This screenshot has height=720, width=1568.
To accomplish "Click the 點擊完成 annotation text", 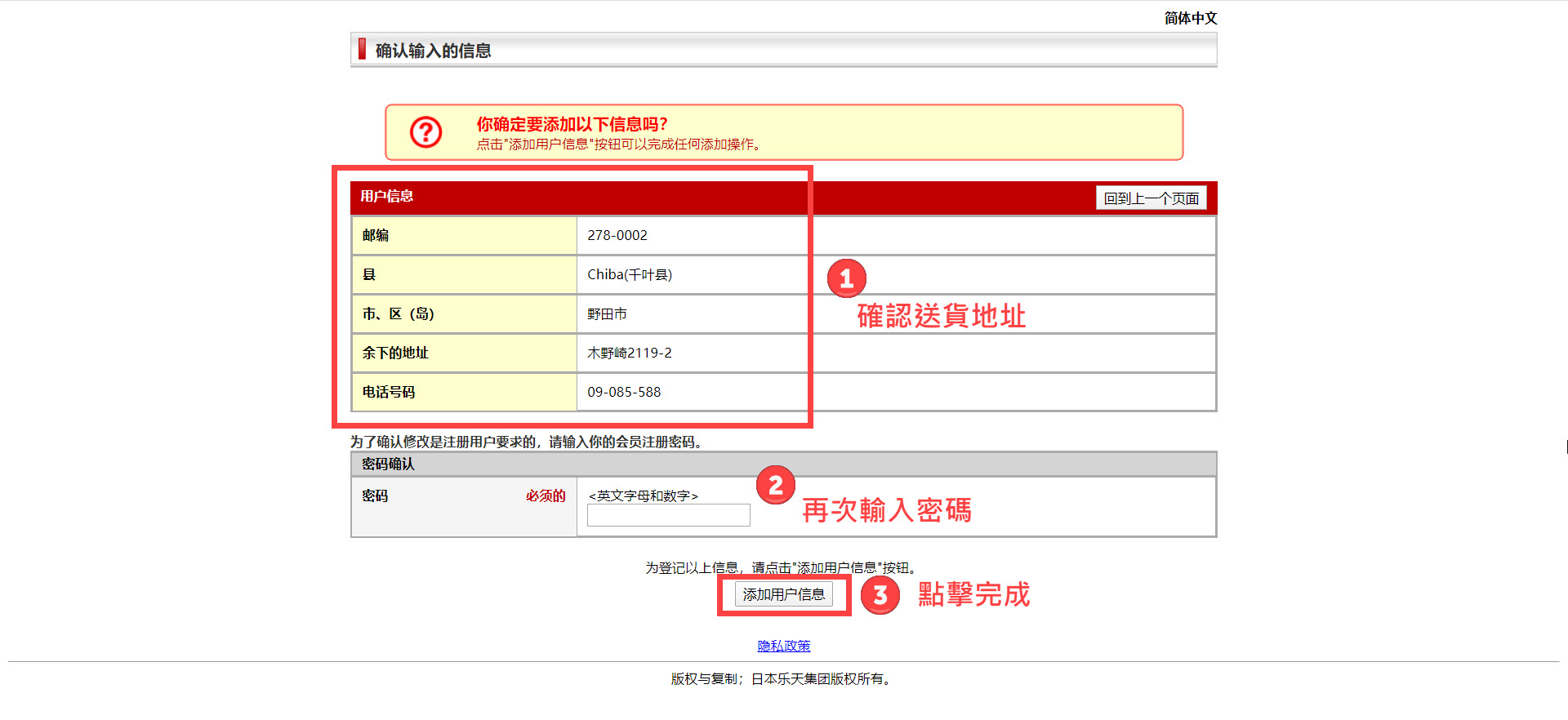I will [x=973, y=595].
